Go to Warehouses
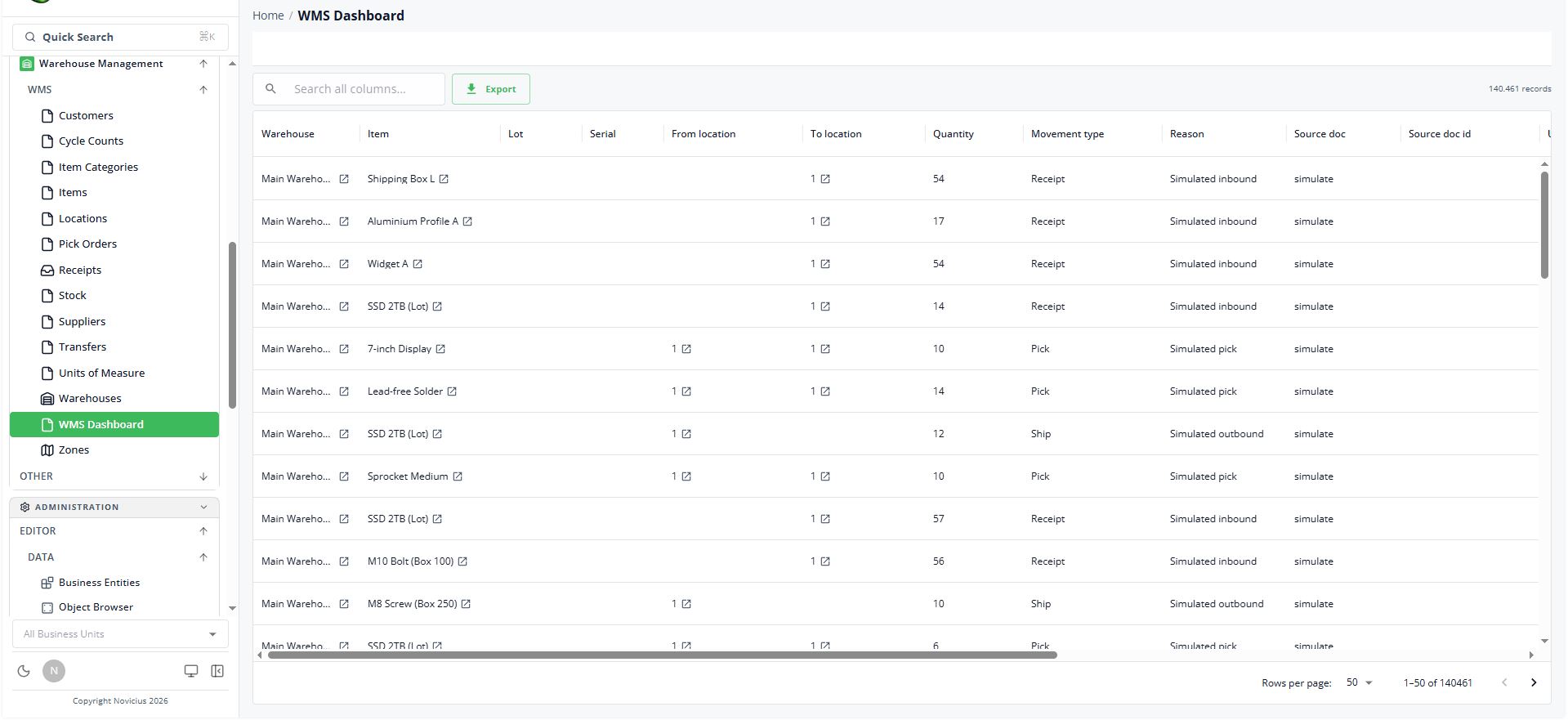The height and width of the screenshot is (720, 1568). [114, 398]
